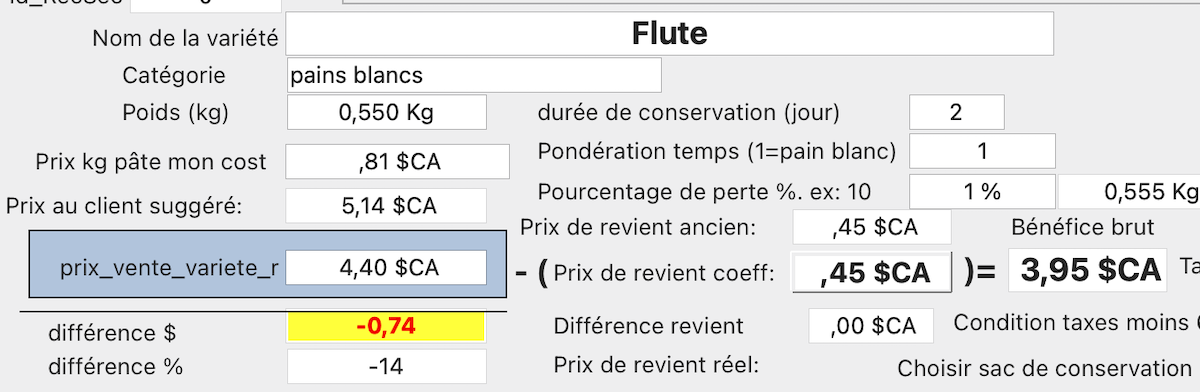Click the Choisir sac de conservation label
Viewport: 1200px width, 392px height.
tap(1043, 368)
